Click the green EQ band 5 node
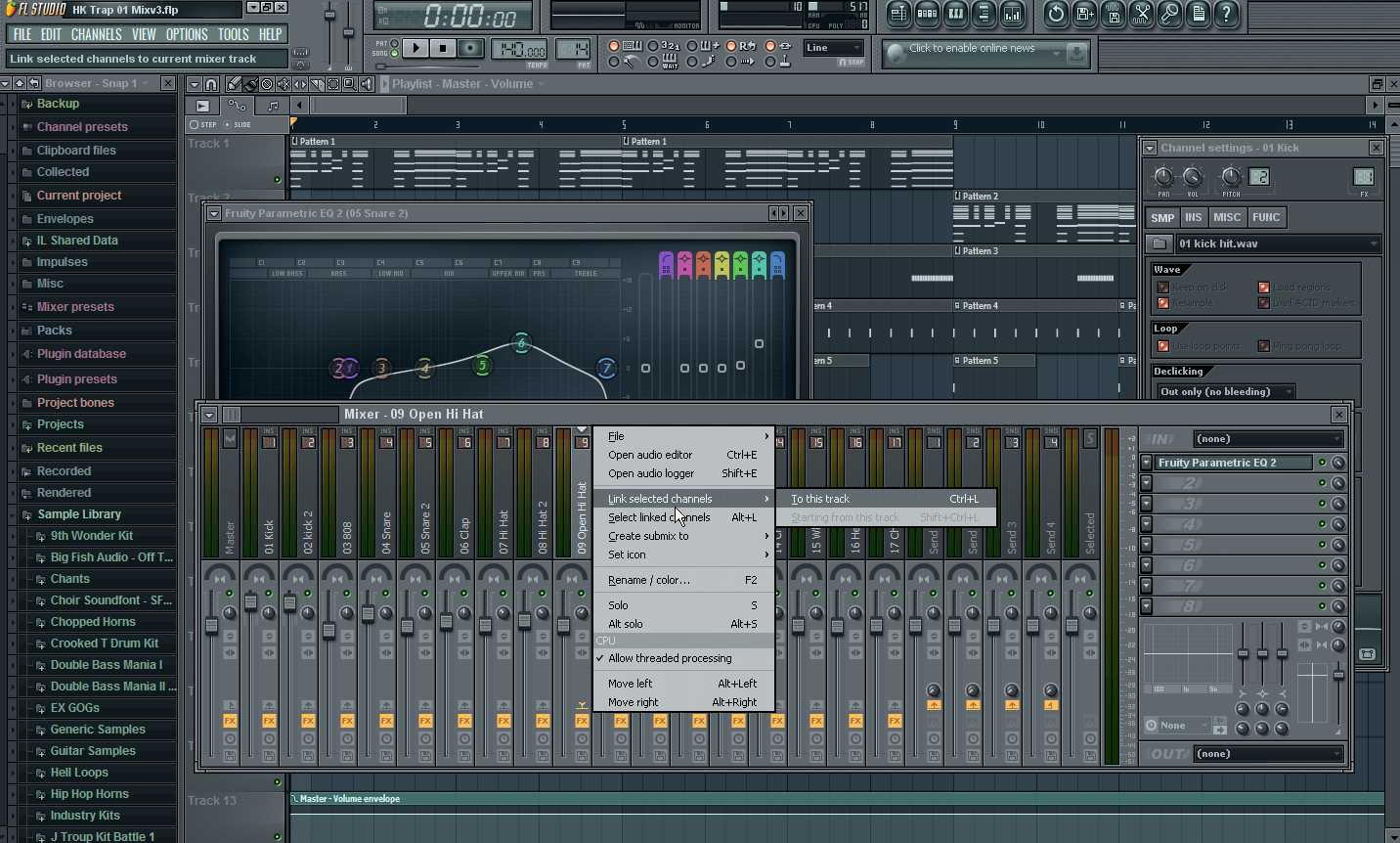Screen dimensions: 1400x843 [x=481, y=365]
